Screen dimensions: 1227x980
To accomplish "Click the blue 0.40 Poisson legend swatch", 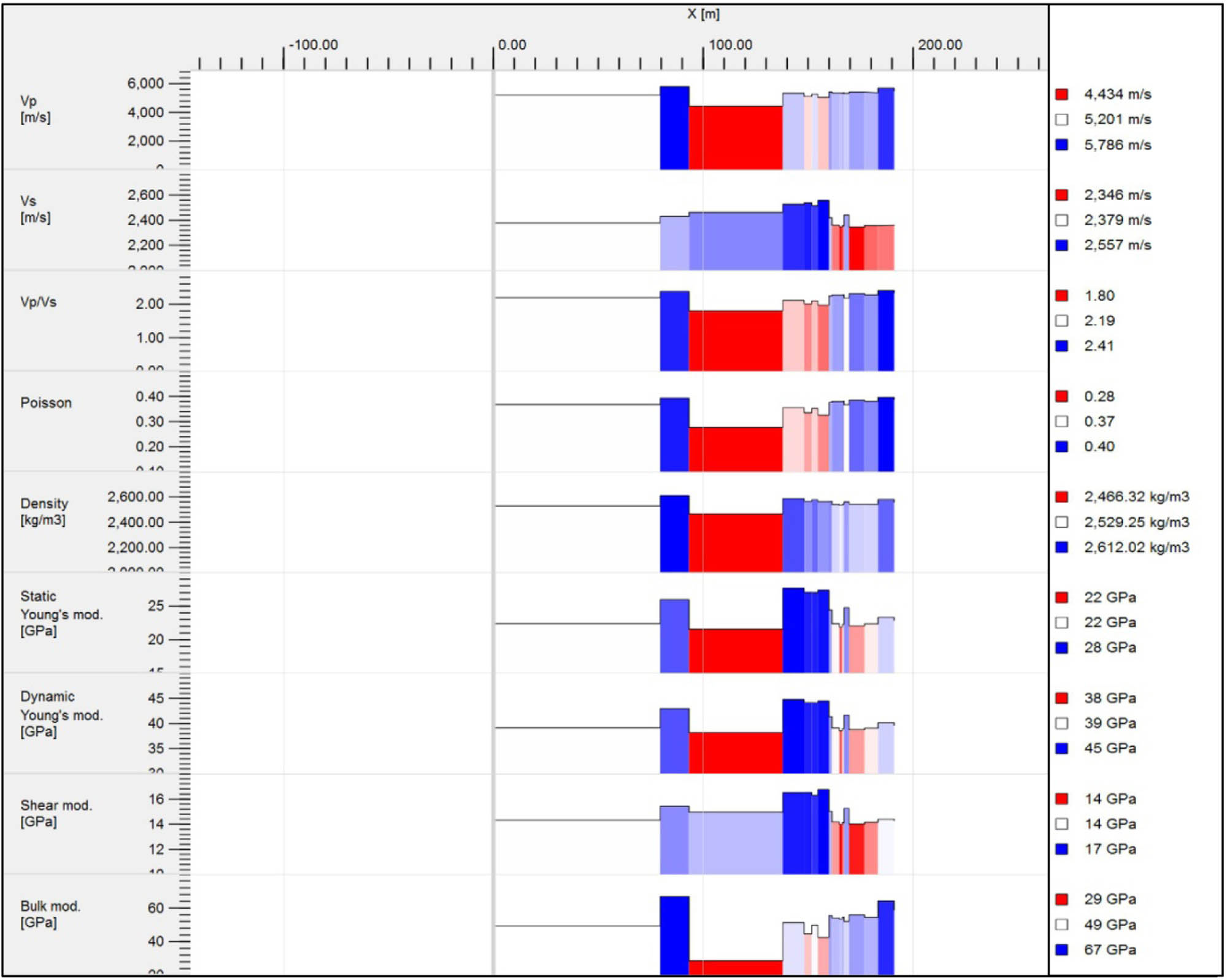I will coord(1061,446).
